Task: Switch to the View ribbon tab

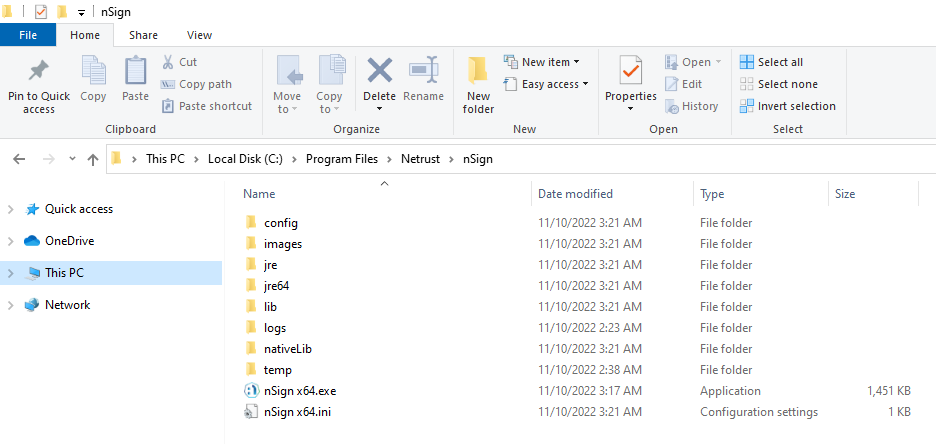Action: click(x=199, y=35)
